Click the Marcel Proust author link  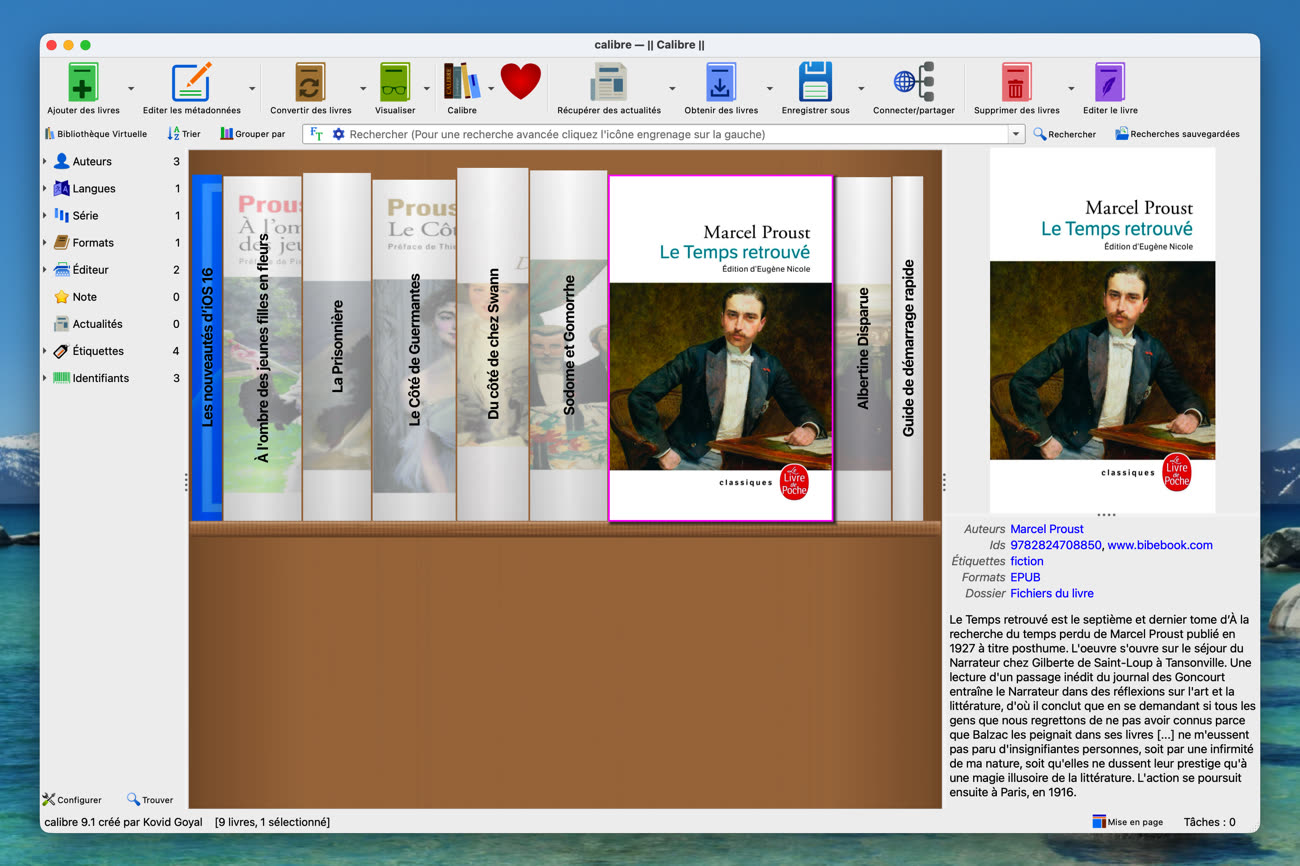pos(1046,529)
